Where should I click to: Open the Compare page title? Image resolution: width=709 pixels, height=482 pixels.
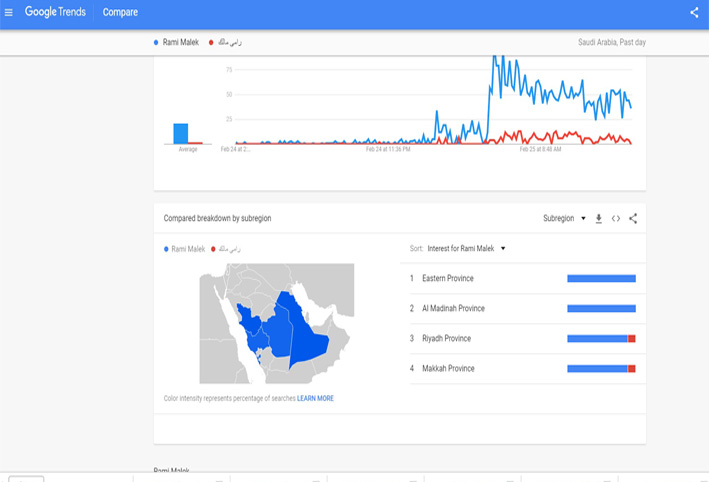pyautogui.click(x=120, y=12)
